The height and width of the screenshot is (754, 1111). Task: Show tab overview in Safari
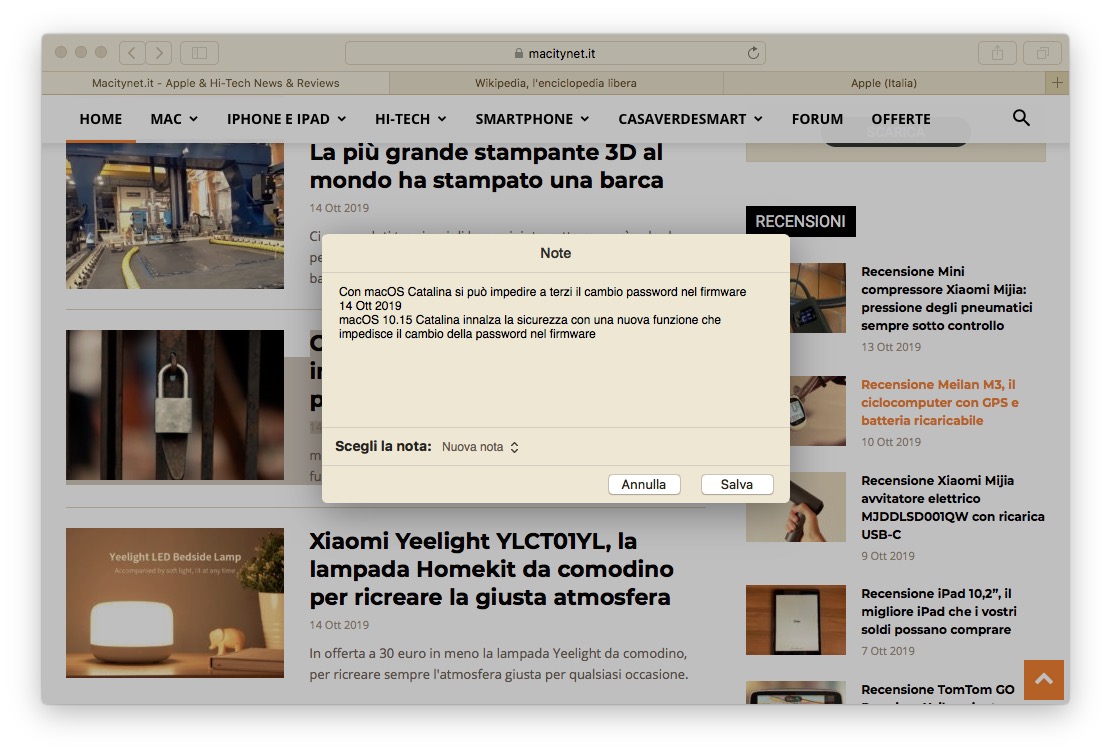click(x=1042, y=52)
